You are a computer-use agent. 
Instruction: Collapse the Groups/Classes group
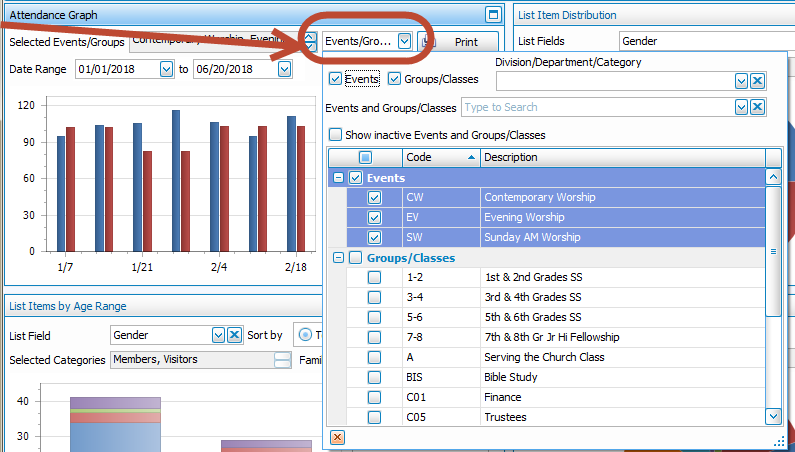click(x=338, y=258)
